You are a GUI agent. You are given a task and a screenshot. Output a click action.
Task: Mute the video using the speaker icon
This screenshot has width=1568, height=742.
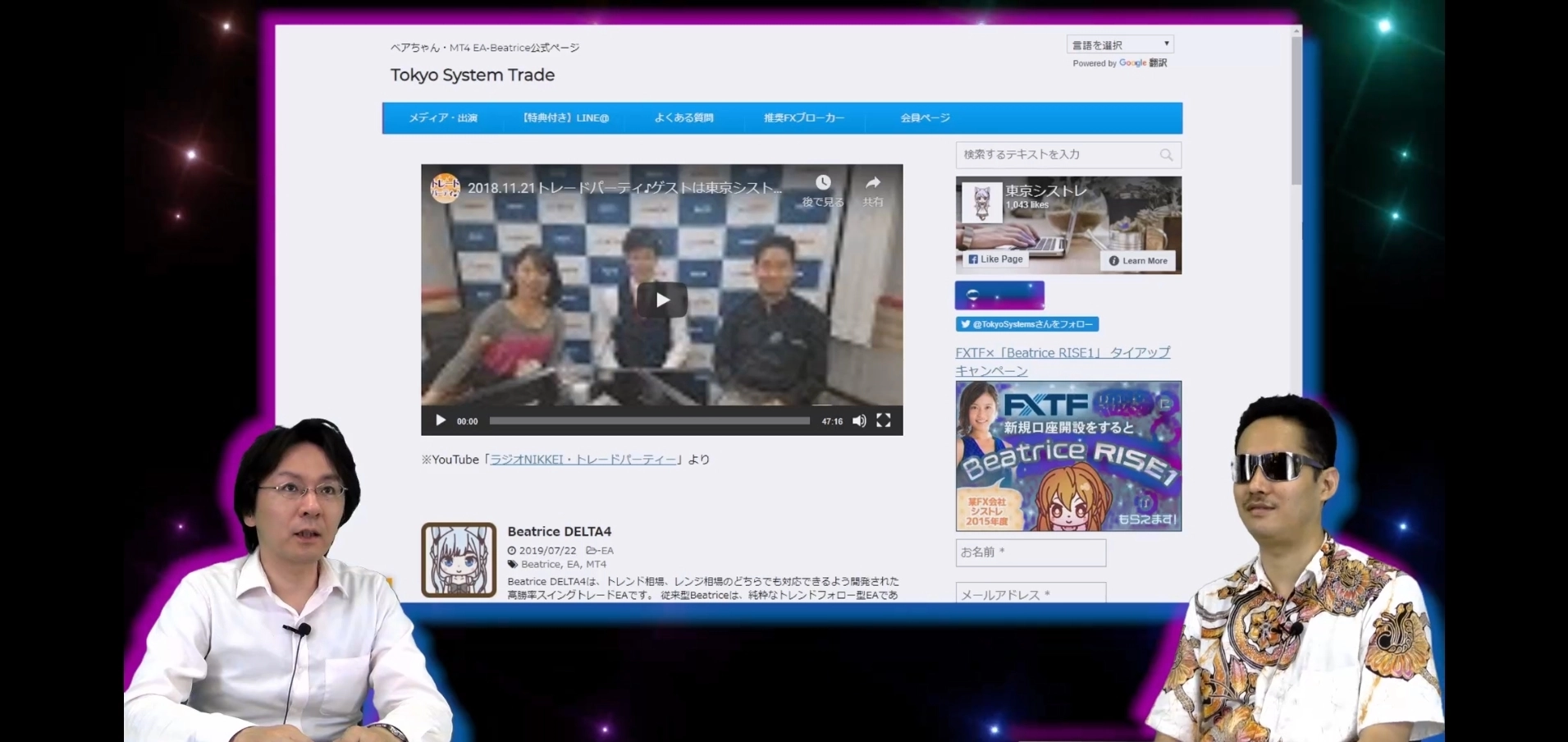pos(859,421)
